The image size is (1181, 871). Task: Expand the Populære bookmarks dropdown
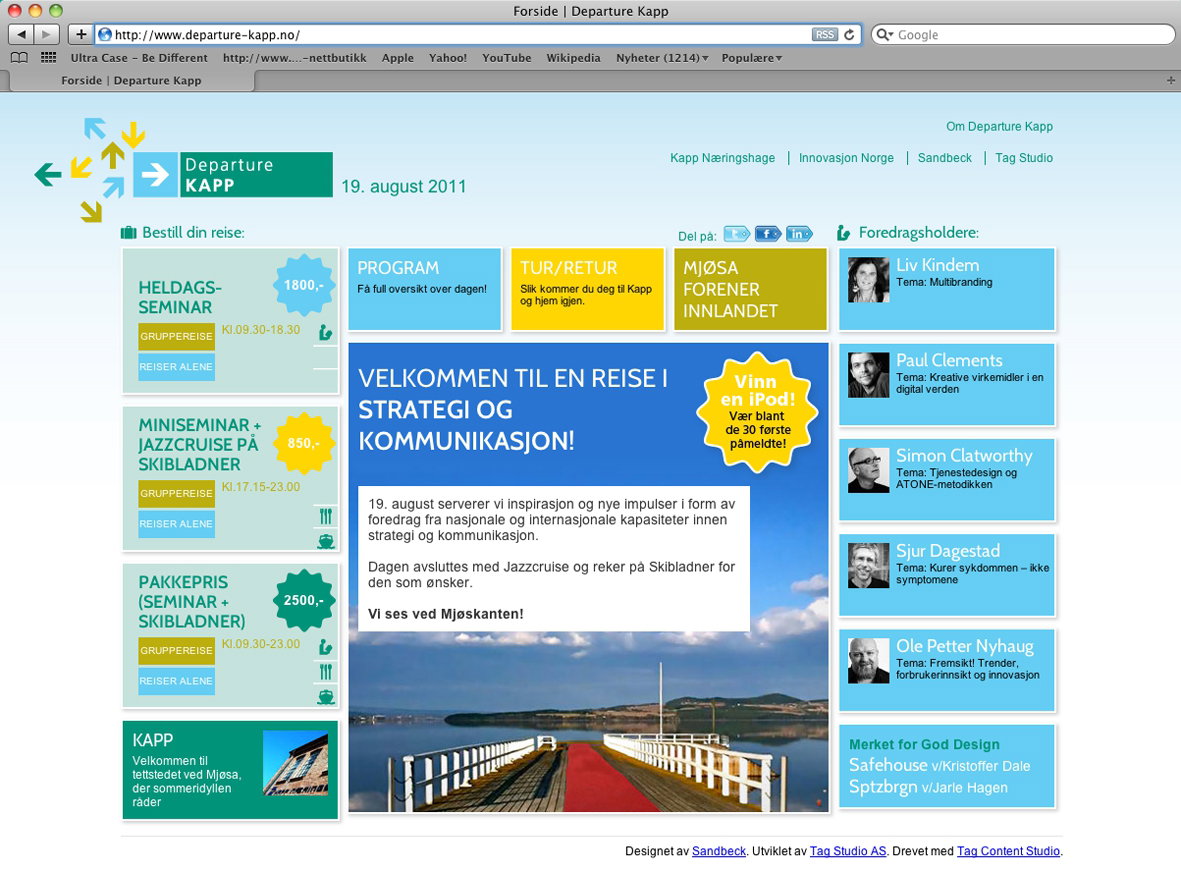[x=752, y=58]
